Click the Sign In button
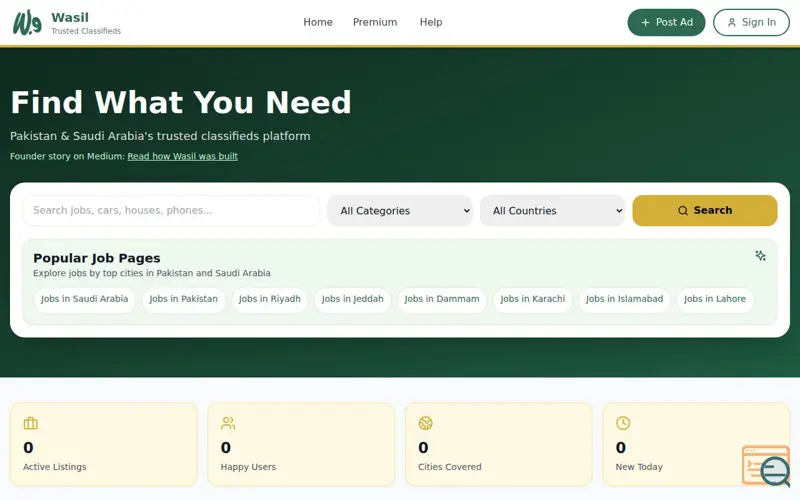 point(752,22)
